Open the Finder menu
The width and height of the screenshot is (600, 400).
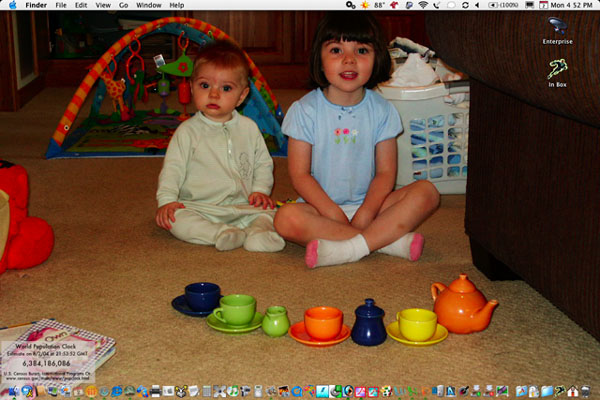pyautogui.click(x=36, y=5)
